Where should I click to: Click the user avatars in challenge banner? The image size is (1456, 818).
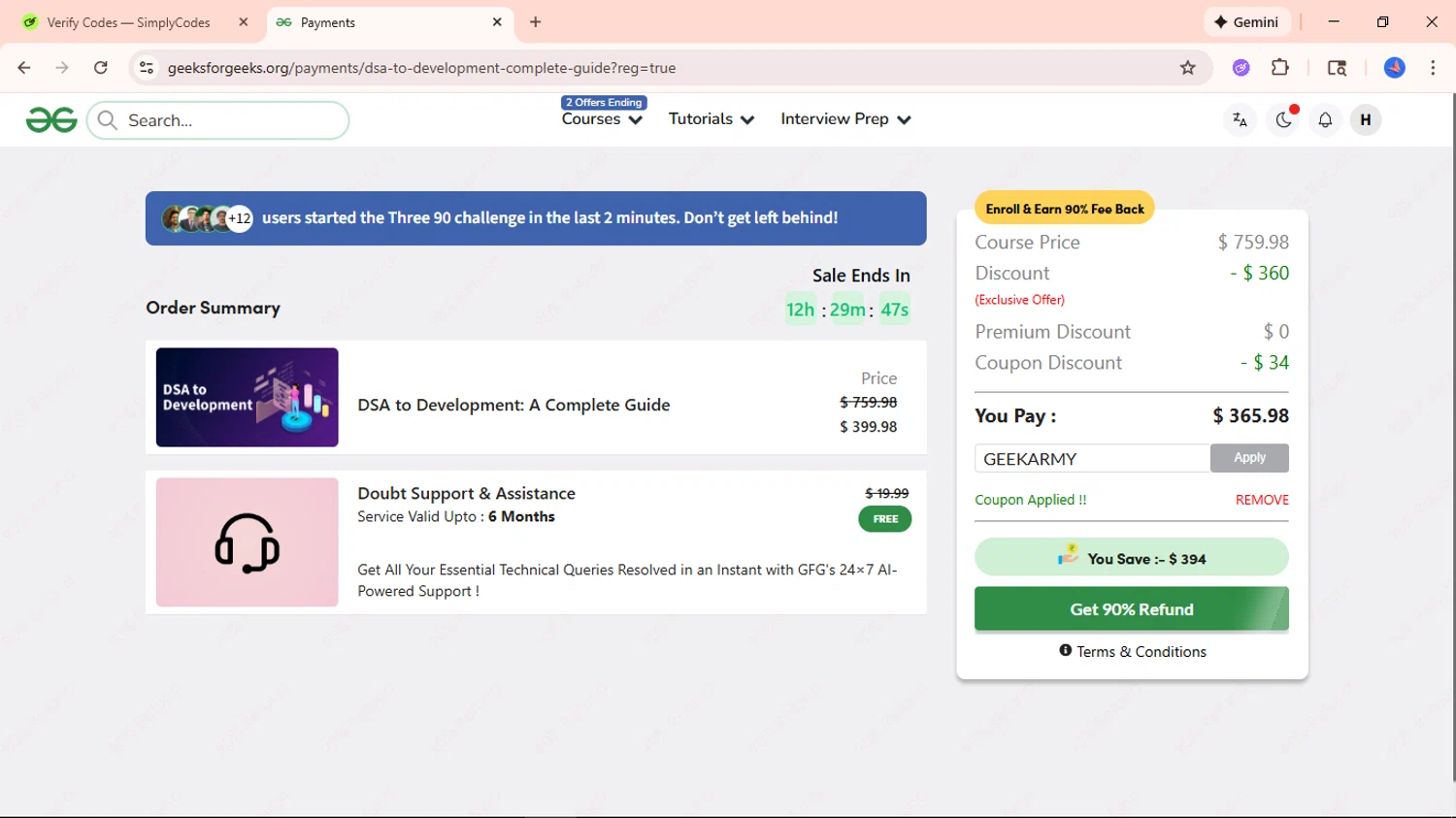pos(207,218)
